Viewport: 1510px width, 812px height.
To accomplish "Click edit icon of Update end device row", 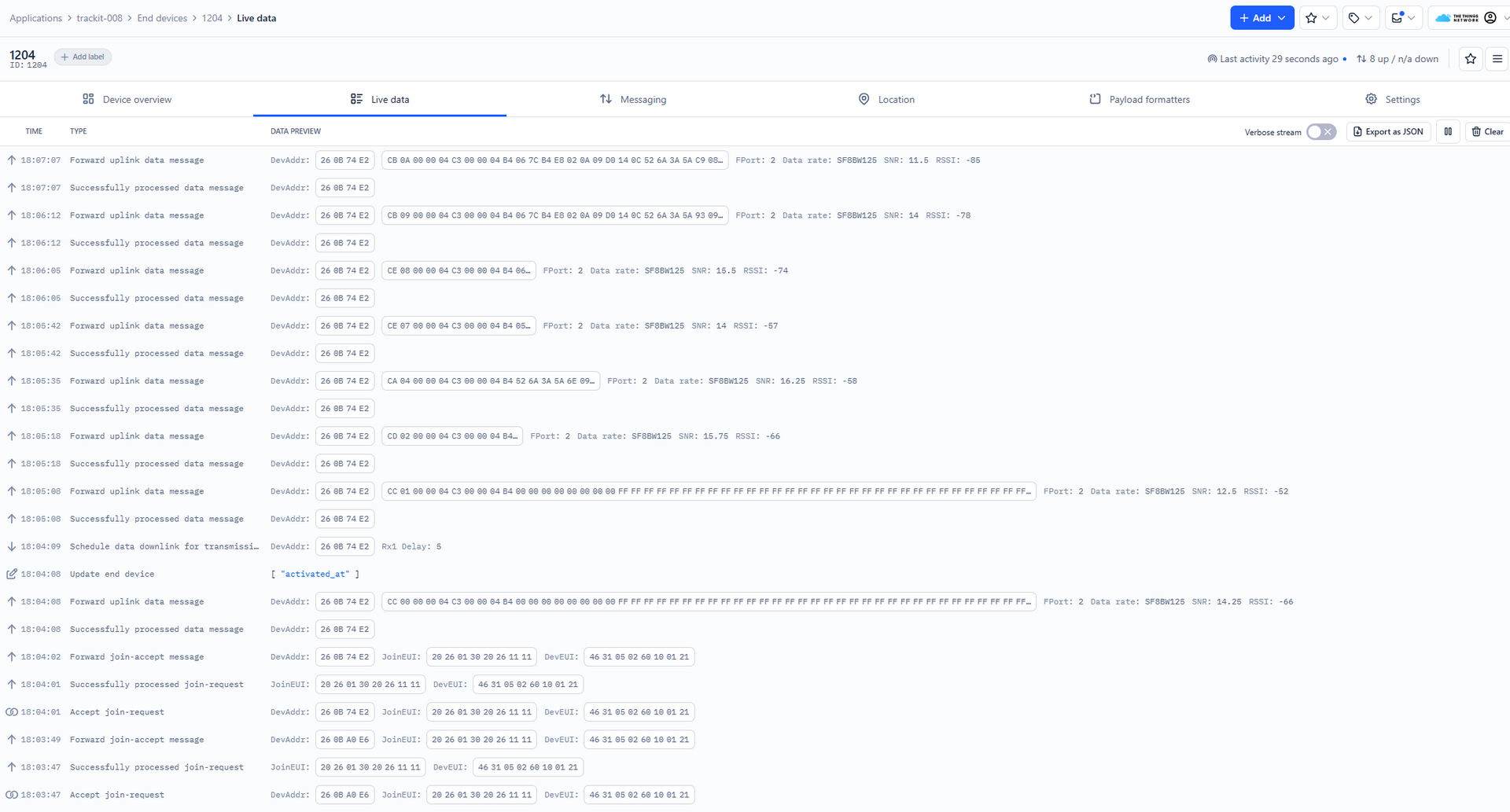I will pos(12,574).
